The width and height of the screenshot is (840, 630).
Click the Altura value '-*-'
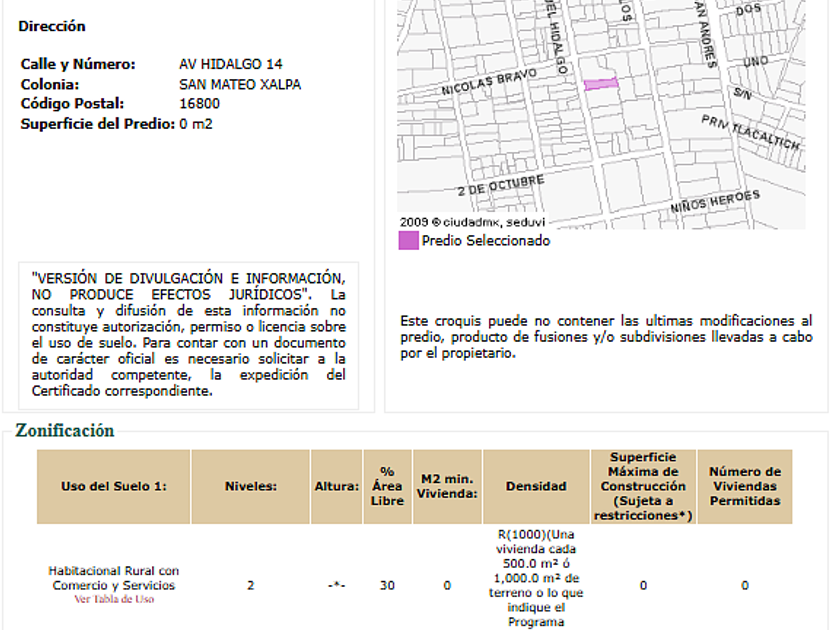coord(336,586)
